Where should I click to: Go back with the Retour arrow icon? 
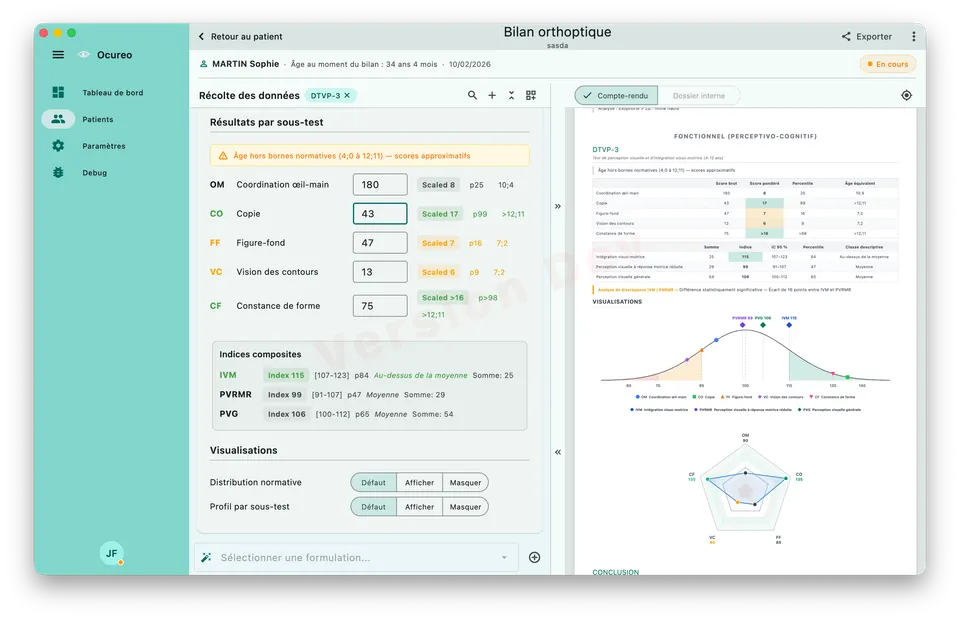tap(201, 36)
